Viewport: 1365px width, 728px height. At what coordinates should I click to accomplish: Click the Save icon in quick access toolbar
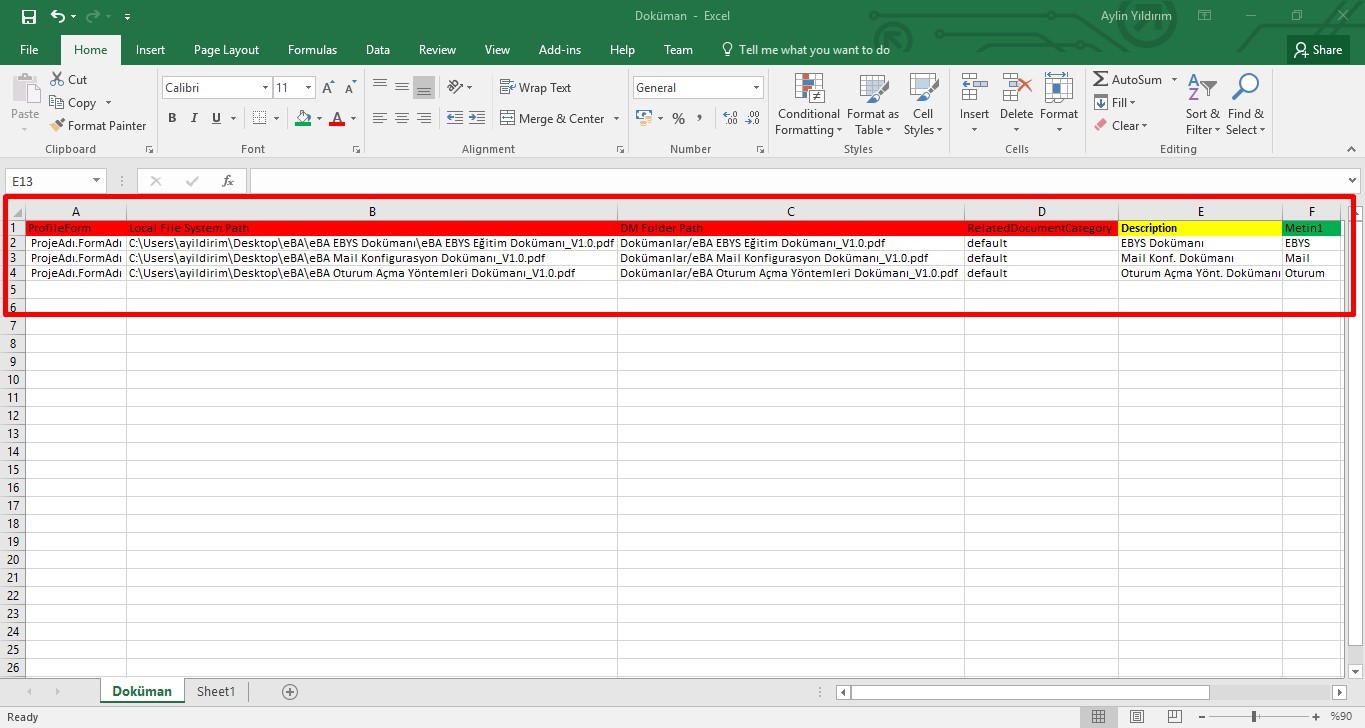pyautogui.click(x=28, y=17)
